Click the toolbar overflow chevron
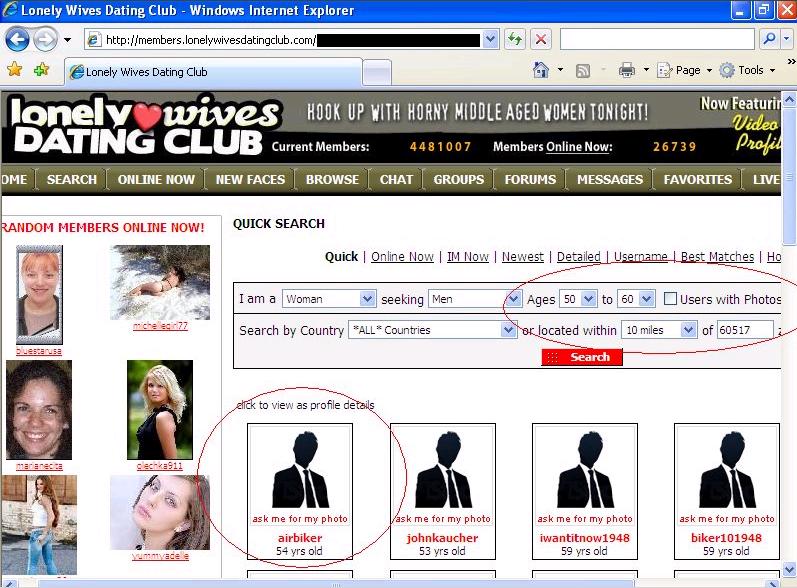797x588 pixels. click(x=790, y=61)
